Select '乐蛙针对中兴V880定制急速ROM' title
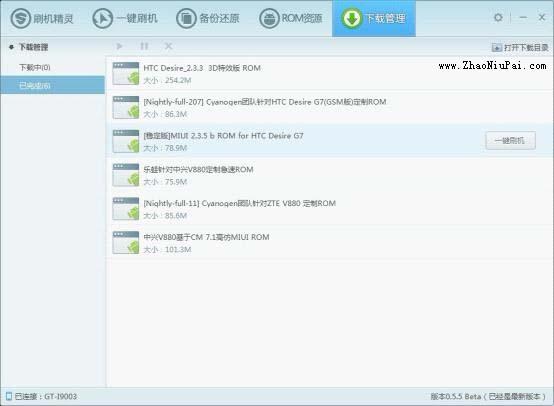This screenshot has width=554, height=406. [x=198, y=169]
